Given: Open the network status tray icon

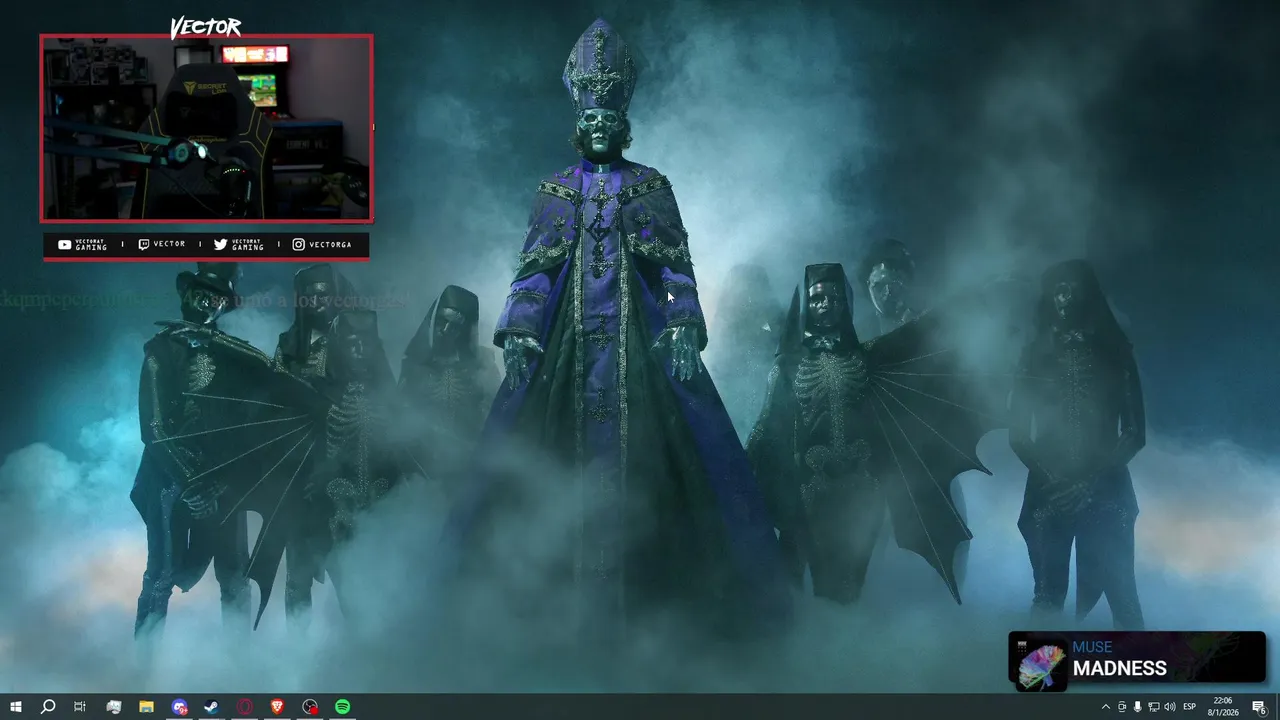Looking at the screenshot, I should click(1153, 707).
